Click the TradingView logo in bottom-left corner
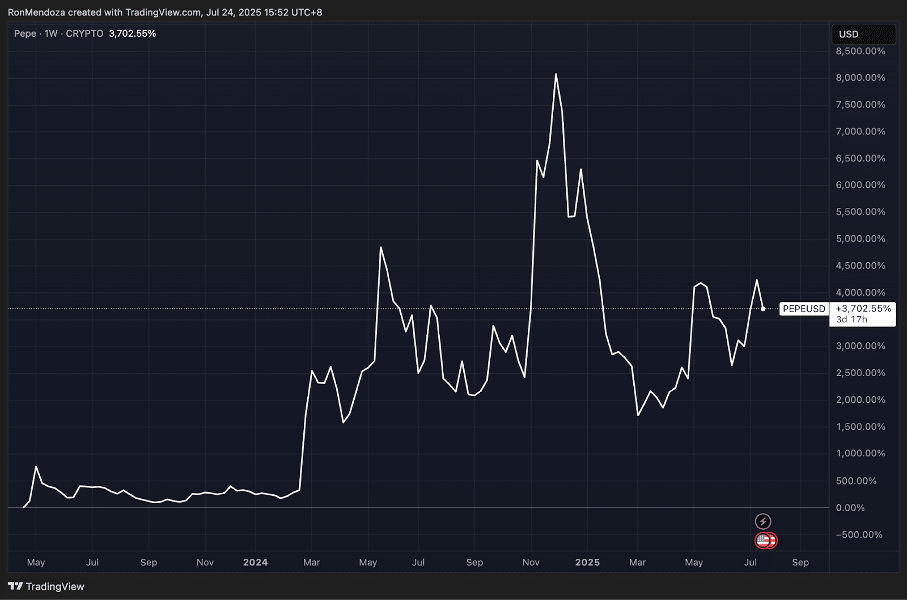 click(x=46, y=587)
